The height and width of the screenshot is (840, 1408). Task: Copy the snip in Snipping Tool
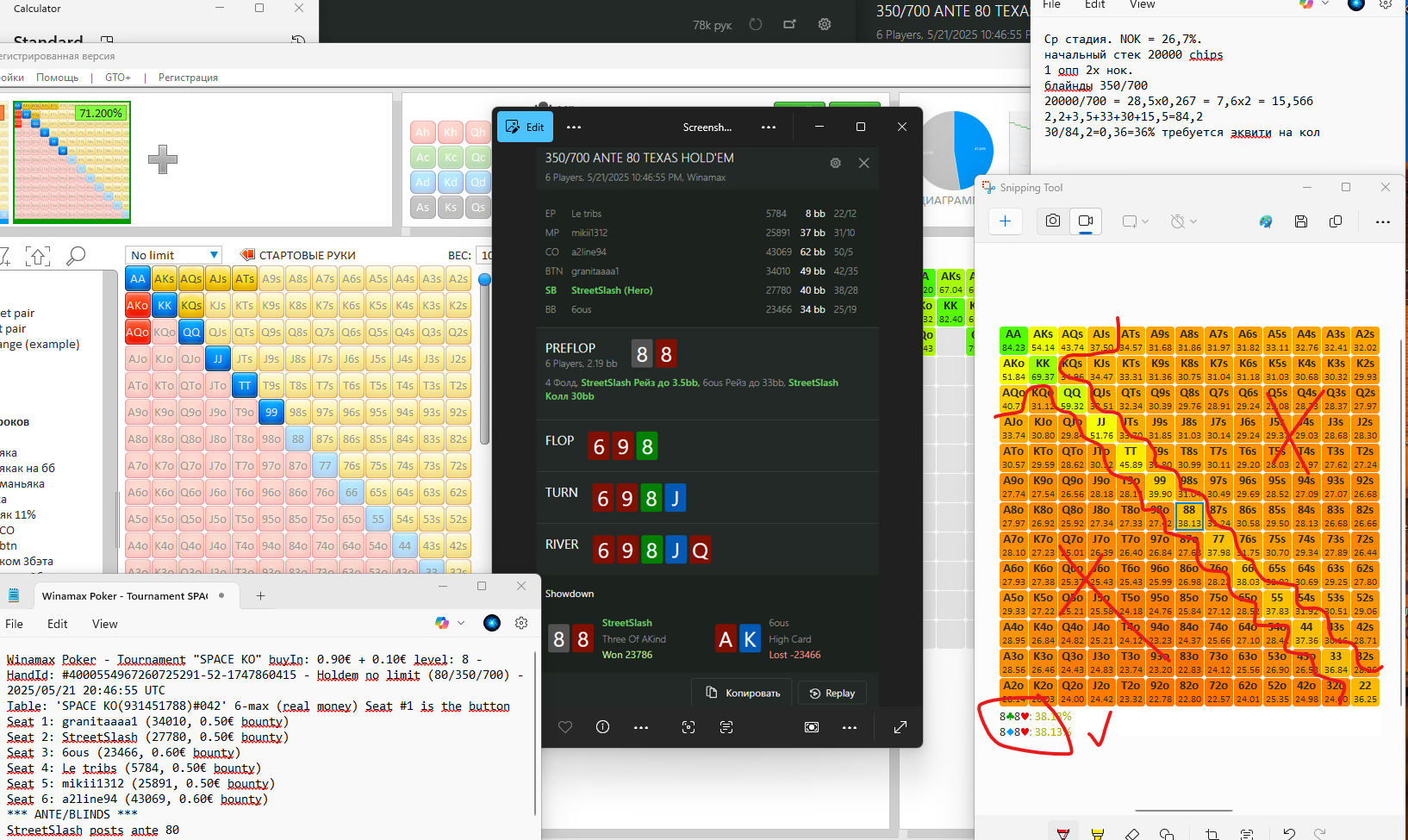tap(1336, 221)
